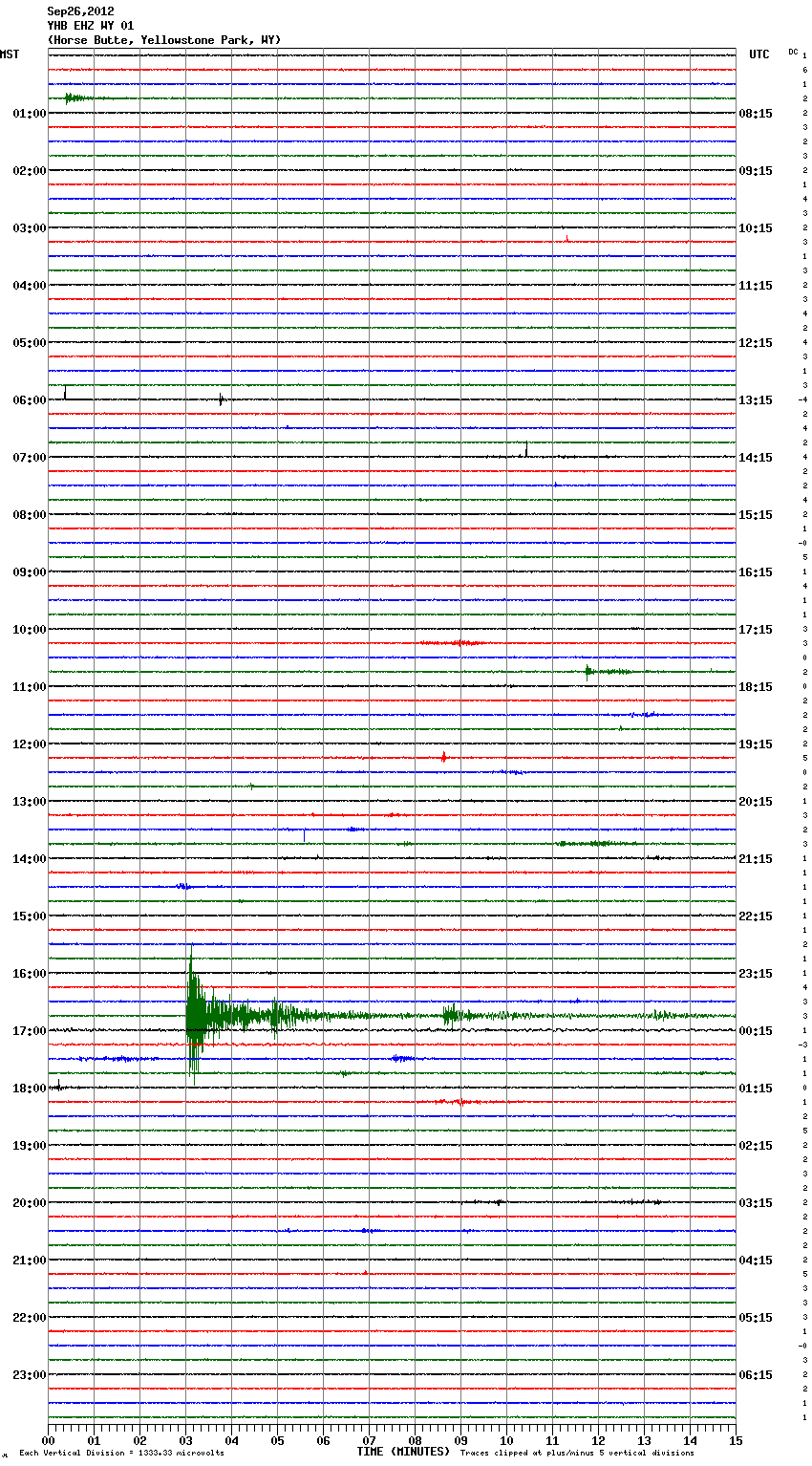Select the 05:00 MST time label
Viewport: 812px width, 1466px height.
tap(30, 343)
